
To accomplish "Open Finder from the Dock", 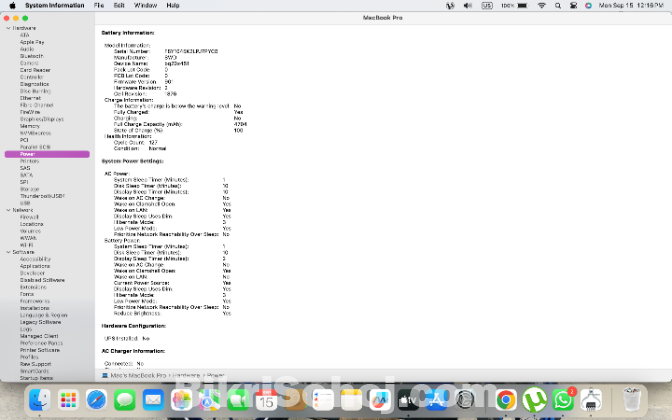I will (x=39, y=400).
